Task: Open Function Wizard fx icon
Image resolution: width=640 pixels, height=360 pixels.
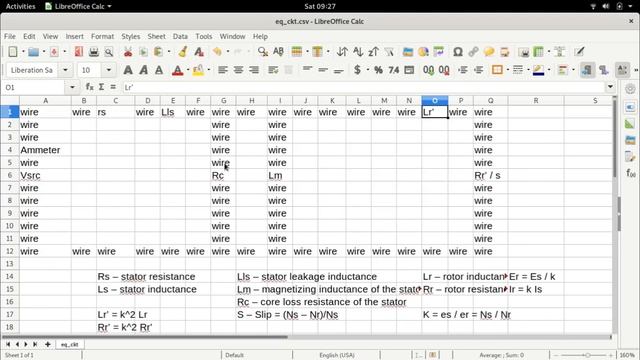Action: click(x=89, y=87)
